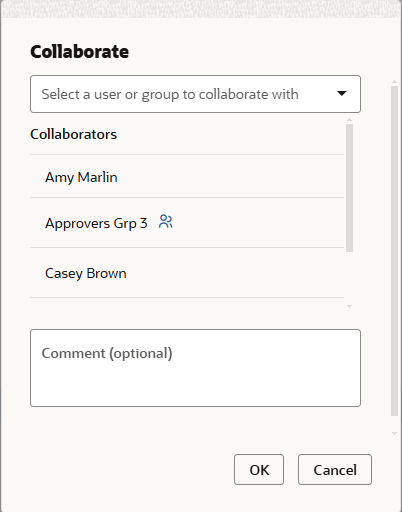
Task: Click the Casey Brown name text
Action: pos(86,273)
